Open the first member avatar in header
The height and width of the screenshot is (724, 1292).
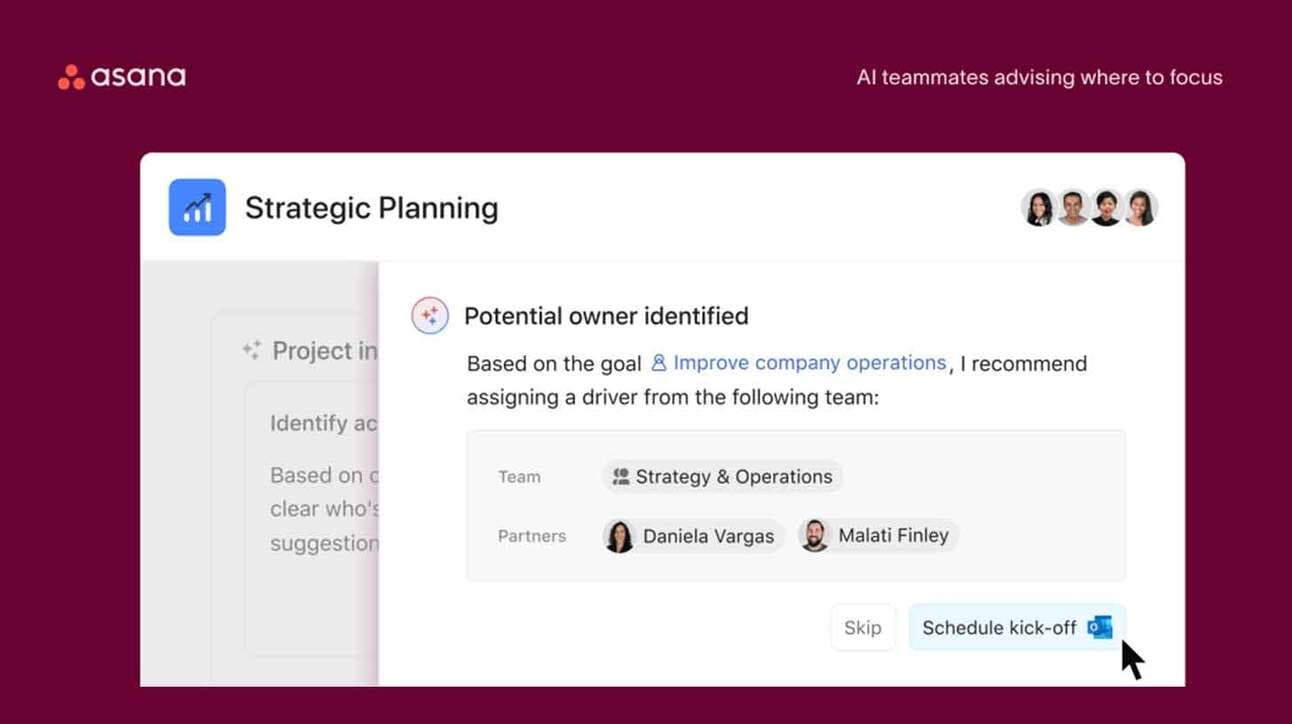coord(1039,208)
